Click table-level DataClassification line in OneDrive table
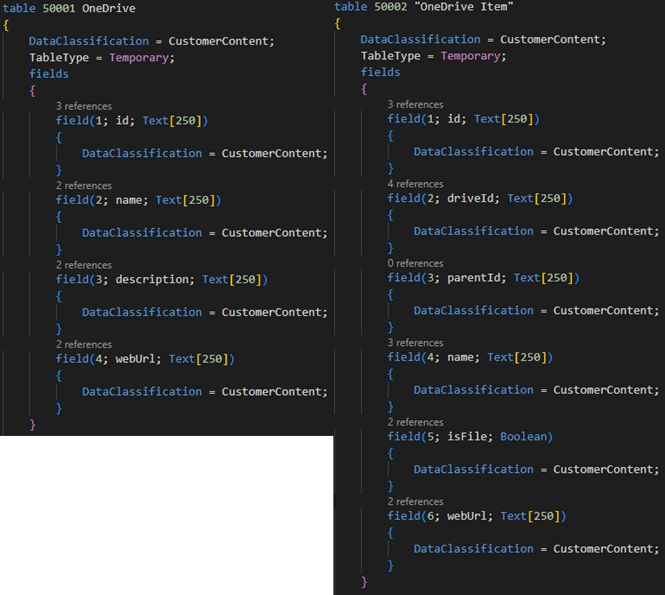 tap(152, 41)
